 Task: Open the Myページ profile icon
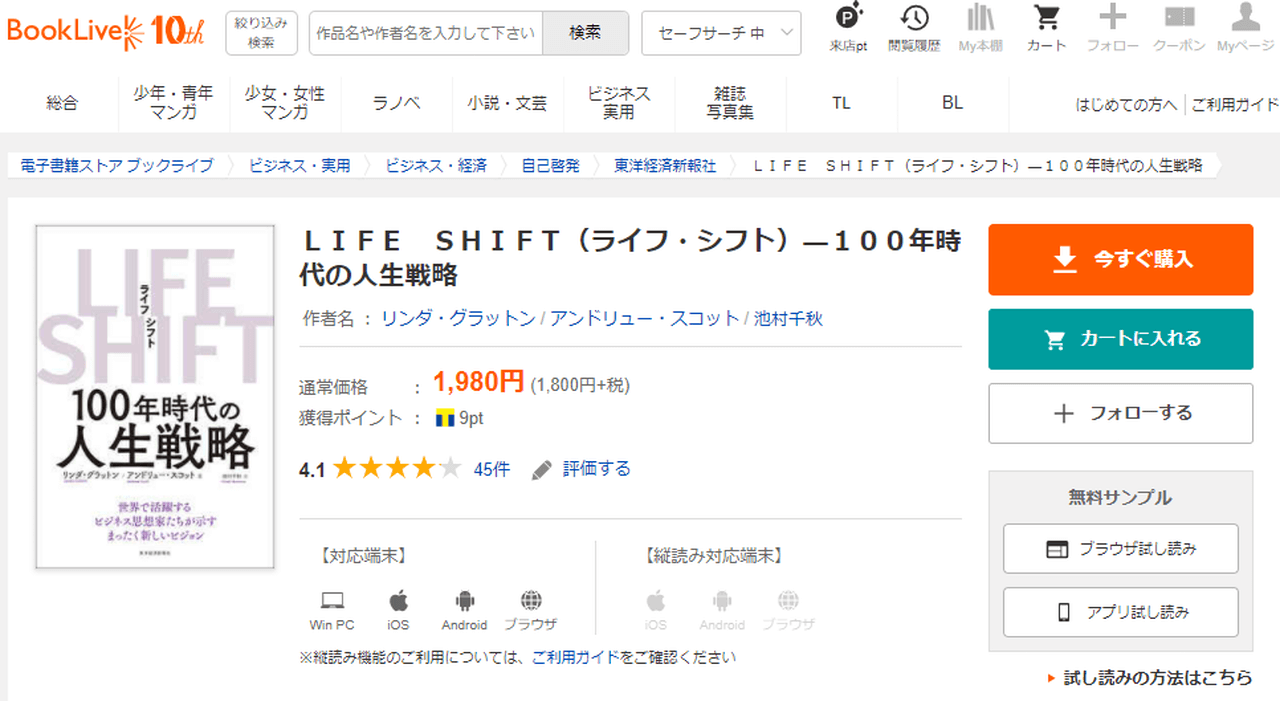tap(1245, 17)
